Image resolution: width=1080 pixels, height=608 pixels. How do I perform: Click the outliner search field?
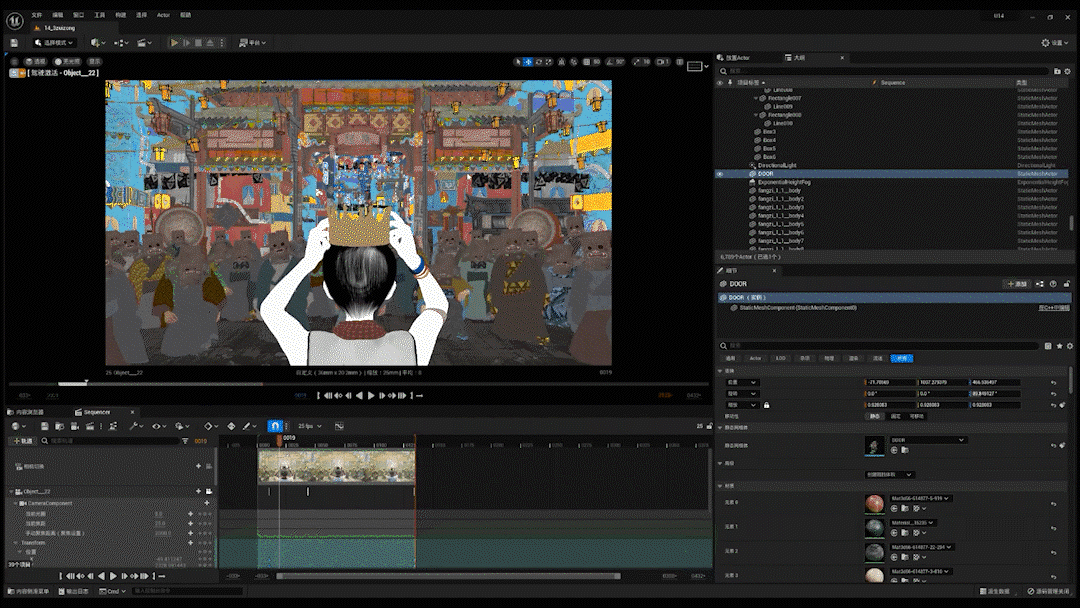pos(887,71)
